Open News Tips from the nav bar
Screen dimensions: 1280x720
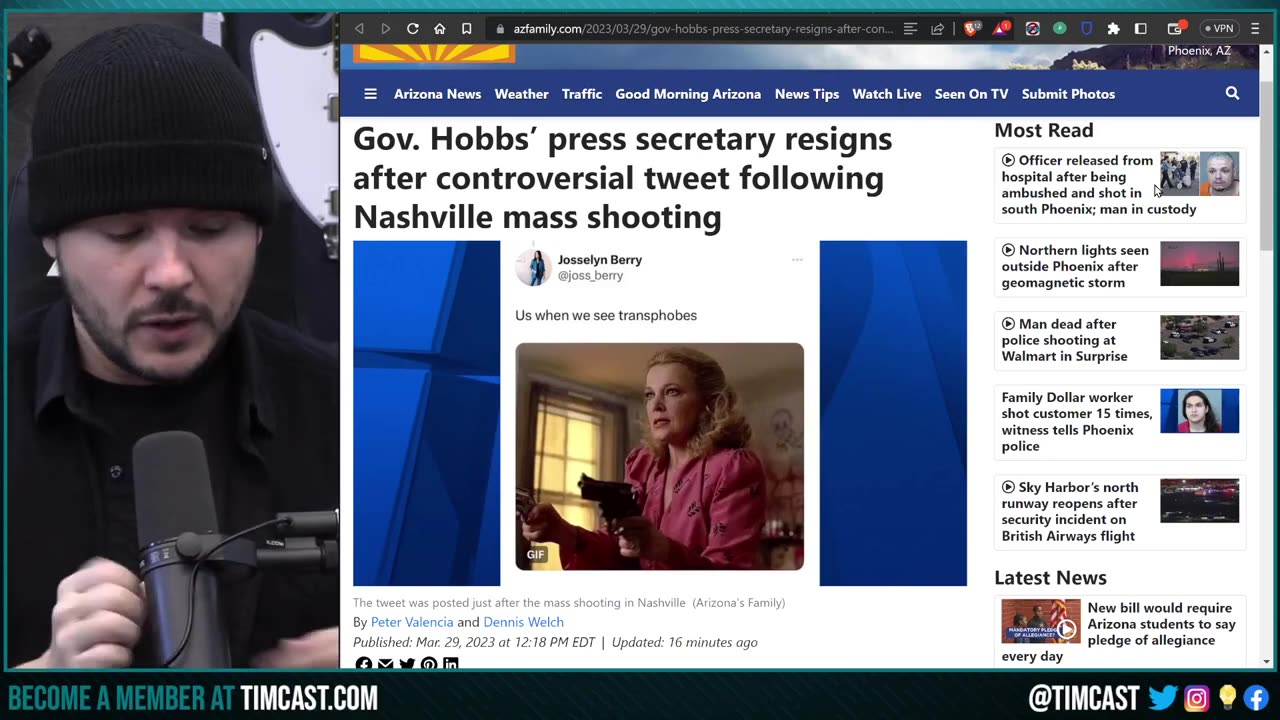(x=806, y=94)
